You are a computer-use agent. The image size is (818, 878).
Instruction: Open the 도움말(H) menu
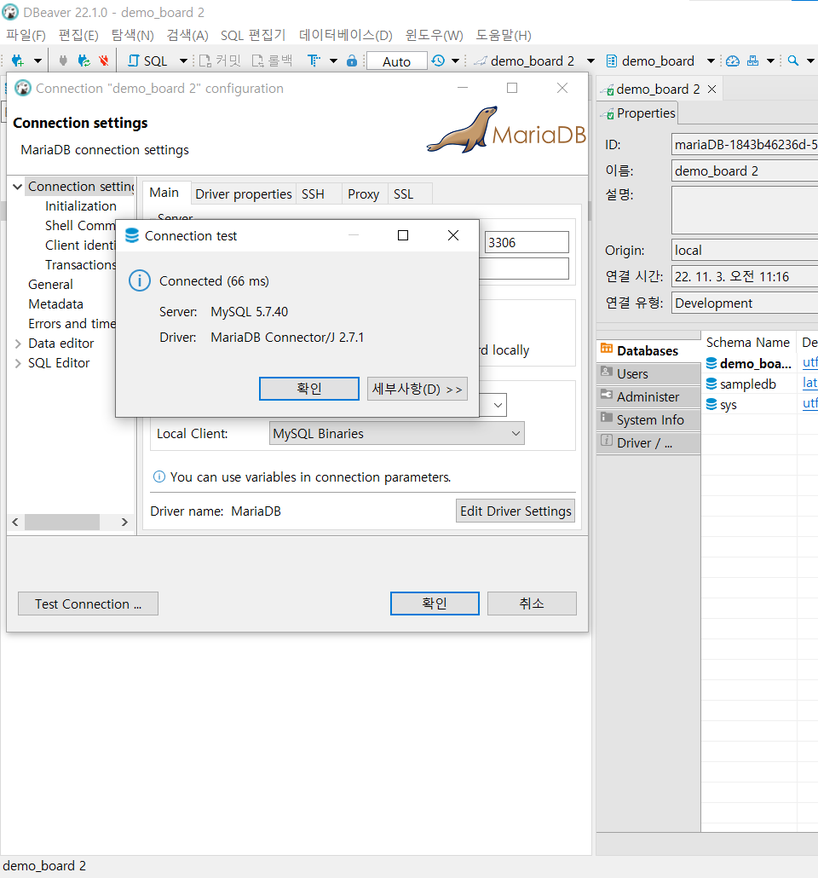[503, 35]
